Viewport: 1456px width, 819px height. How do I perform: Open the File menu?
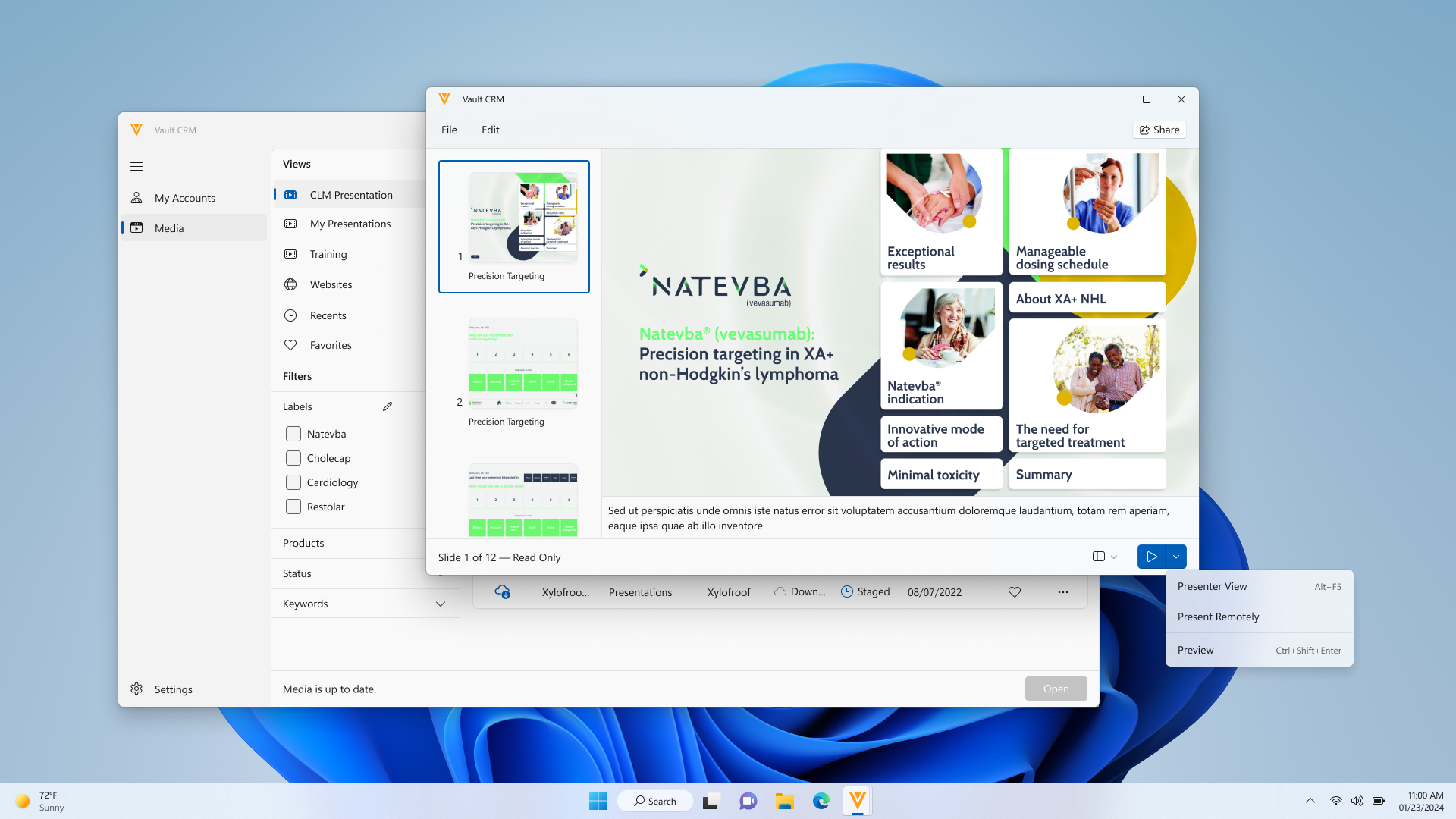(449, 130)
